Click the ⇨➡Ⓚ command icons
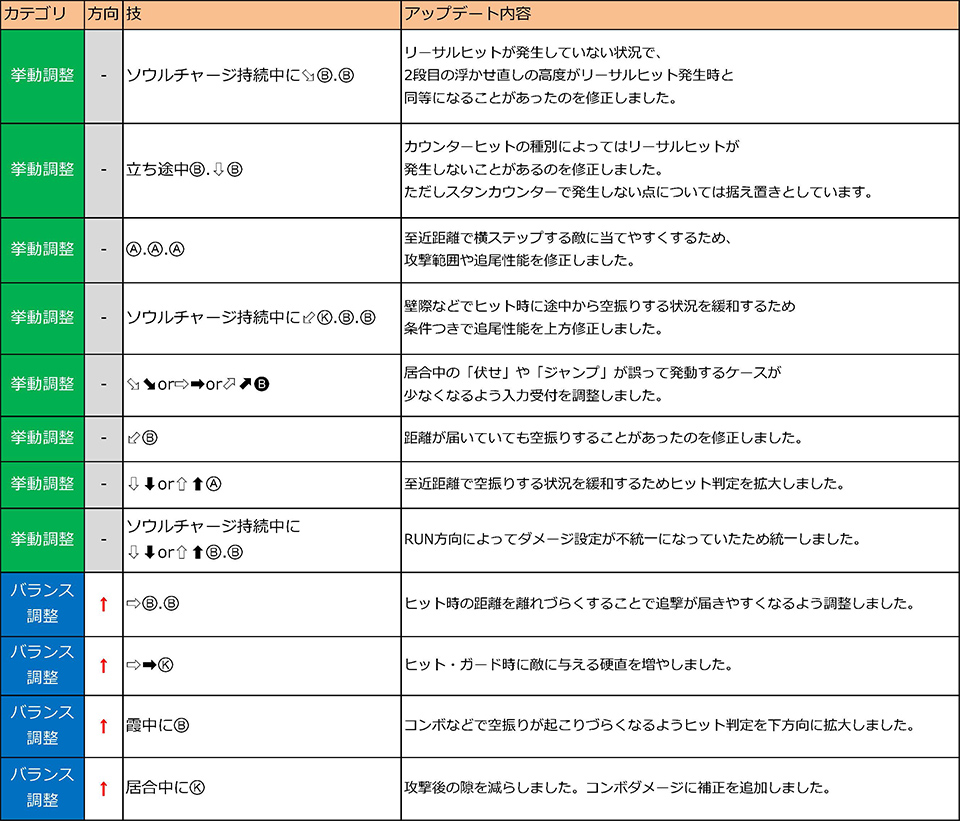The image size is (960, 821). (150, 665)
